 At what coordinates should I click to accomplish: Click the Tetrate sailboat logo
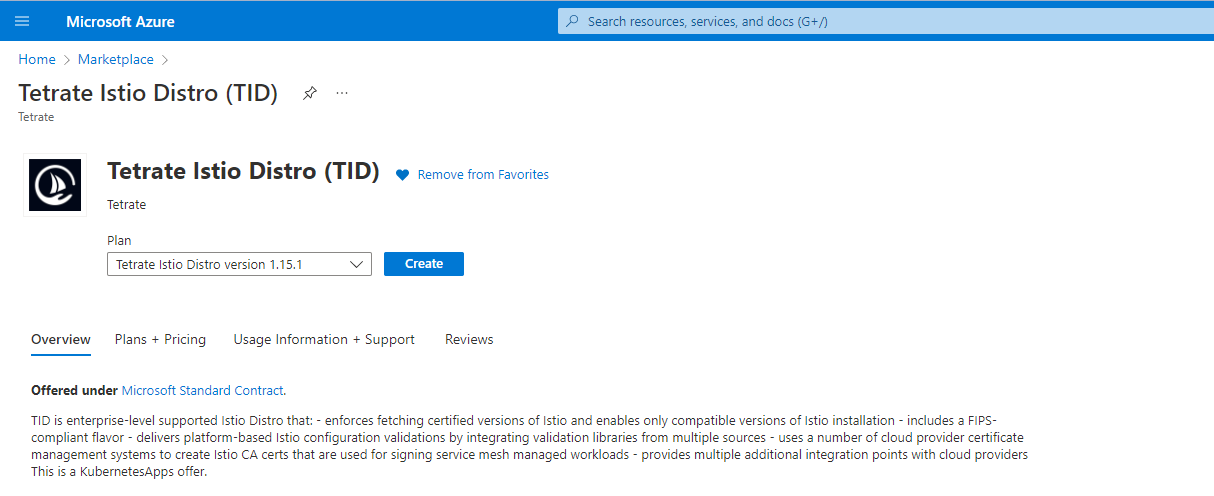click(x=55, y=185)
